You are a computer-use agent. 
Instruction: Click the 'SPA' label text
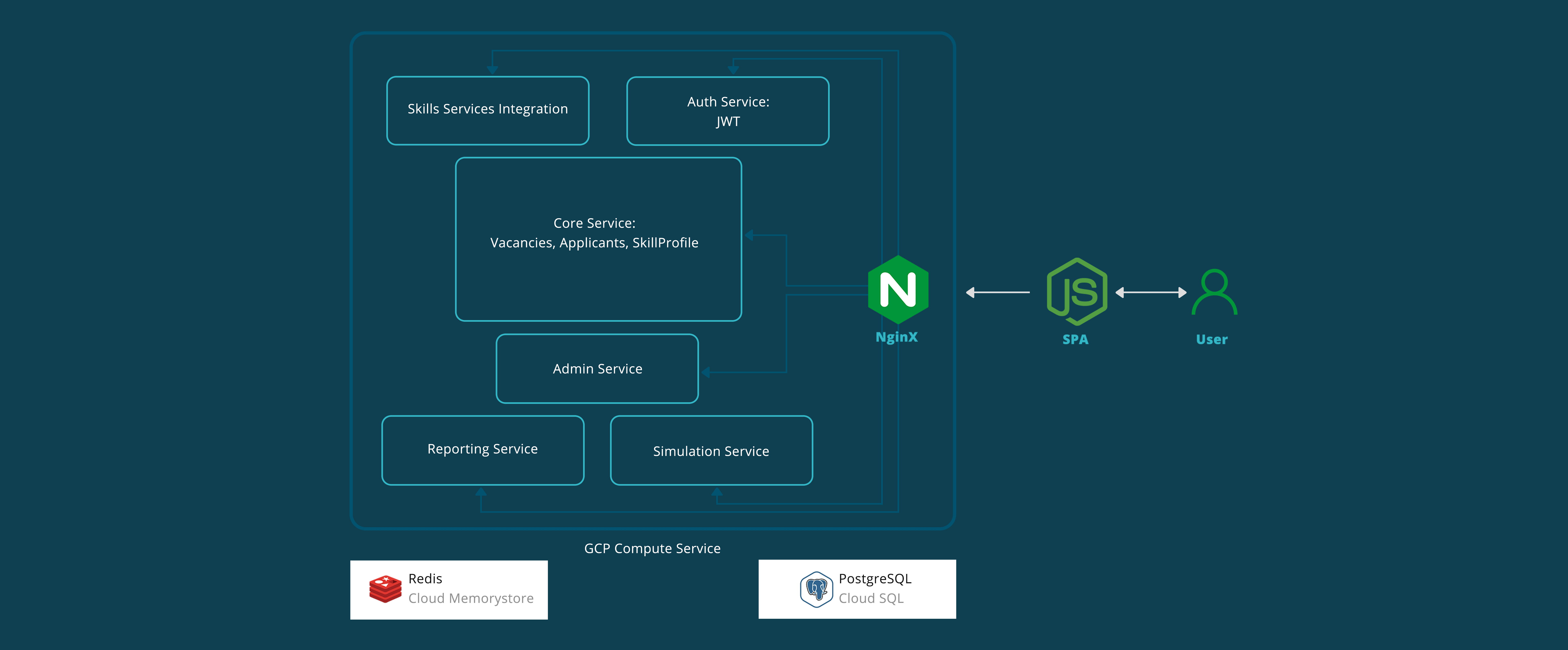click(1076, 340)
